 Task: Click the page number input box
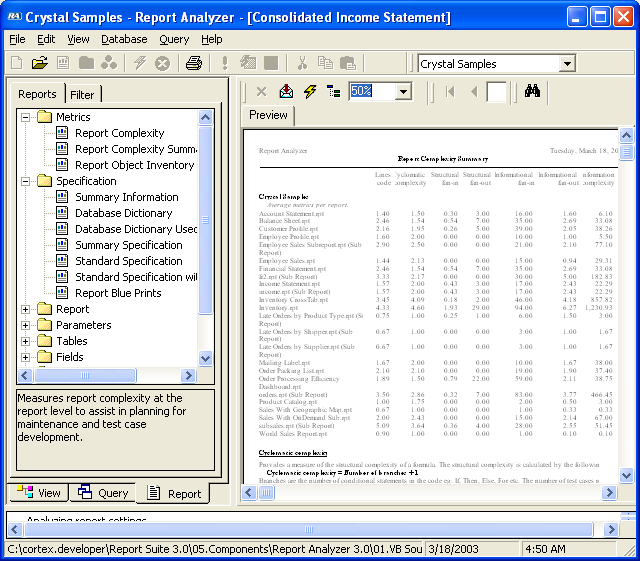tap(496, 91)
